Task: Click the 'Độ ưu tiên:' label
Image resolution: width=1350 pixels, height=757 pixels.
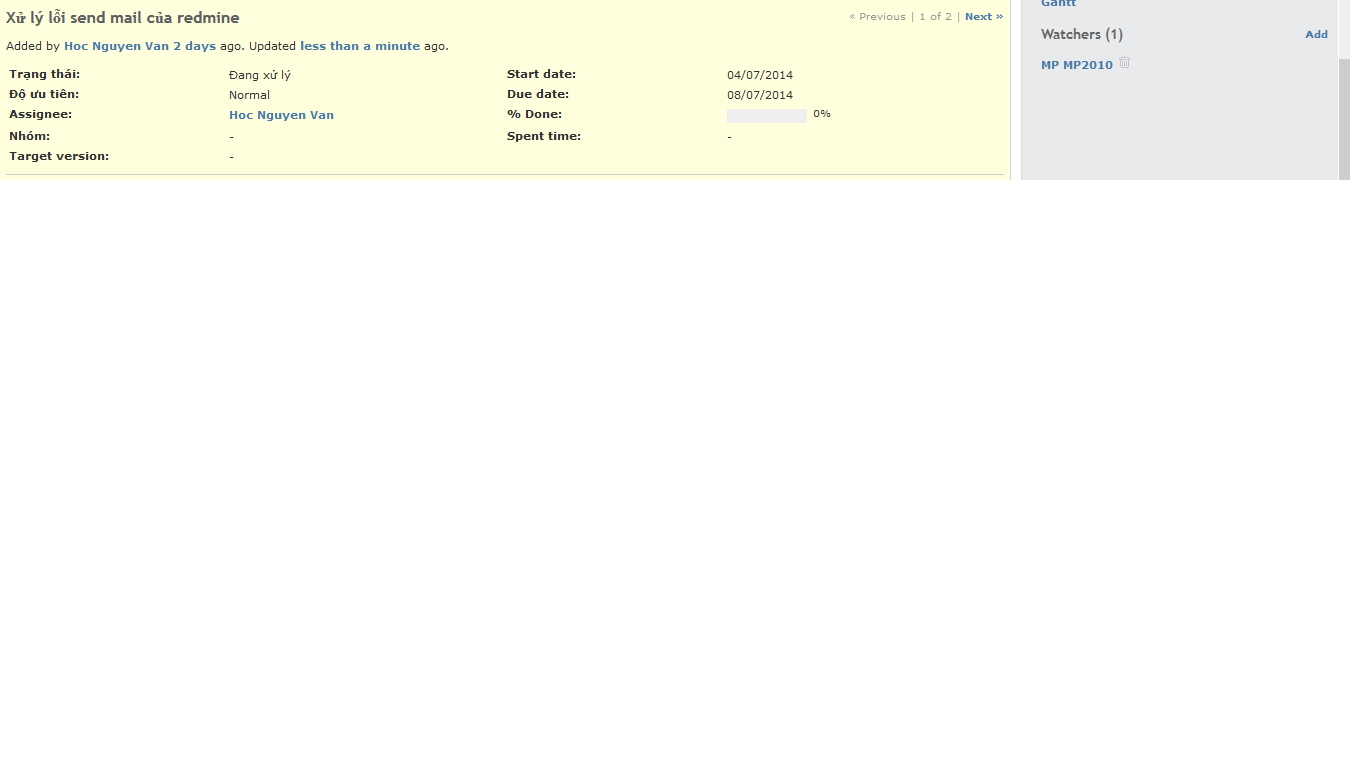Action: tap(44, 94)
